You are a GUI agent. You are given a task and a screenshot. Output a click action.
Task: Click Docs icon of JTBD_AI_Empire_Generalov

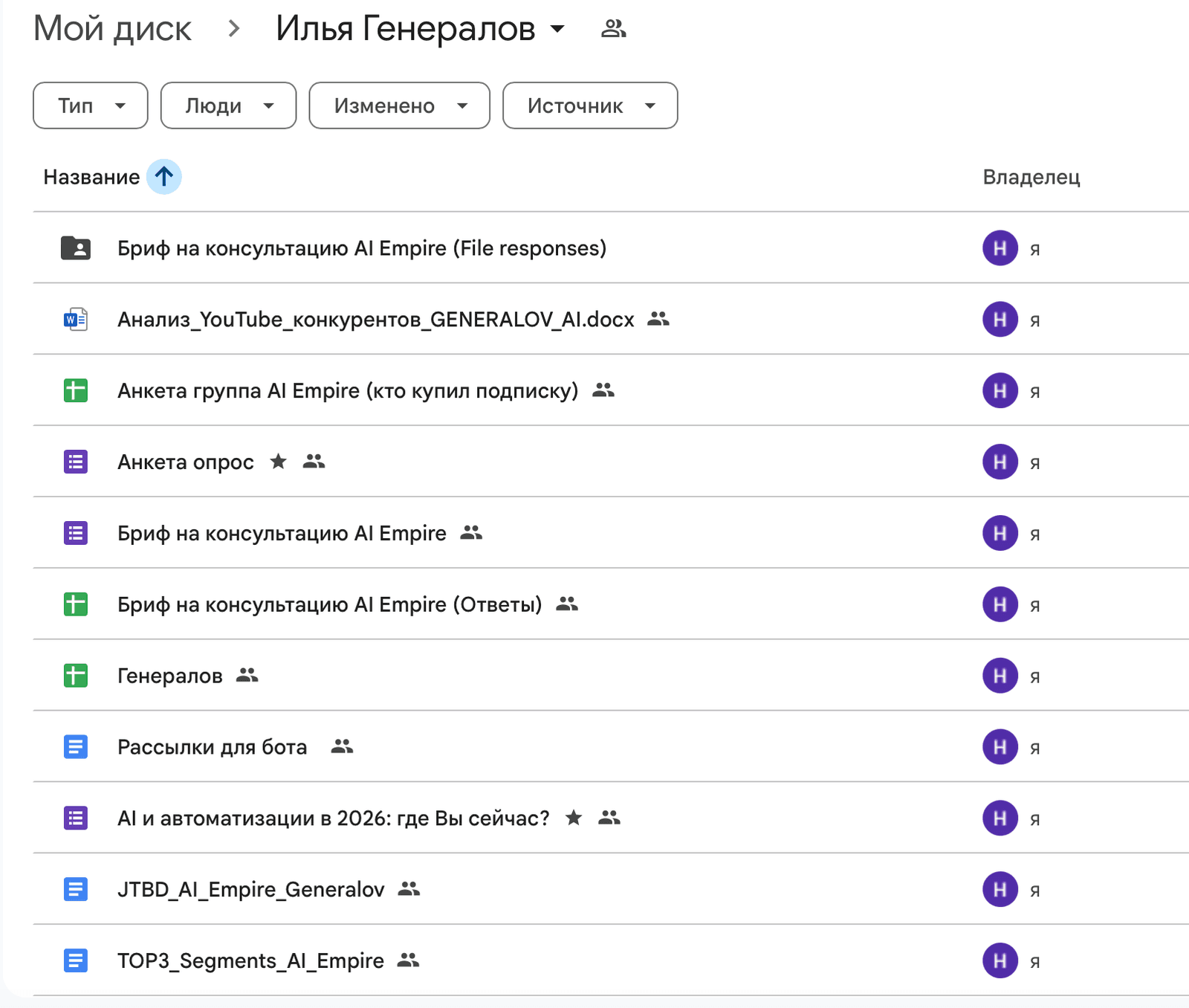tap(76, 889)
